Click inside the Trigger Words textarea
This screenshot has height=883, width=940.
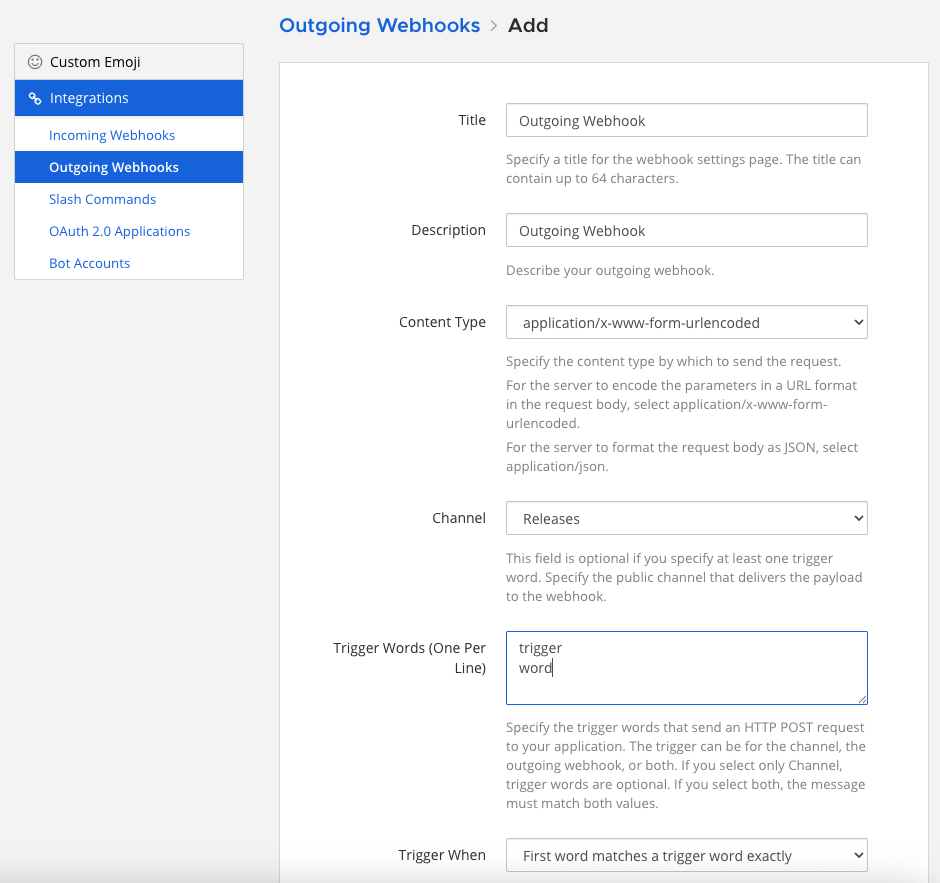pyautogui.click(x=686, y=667)
